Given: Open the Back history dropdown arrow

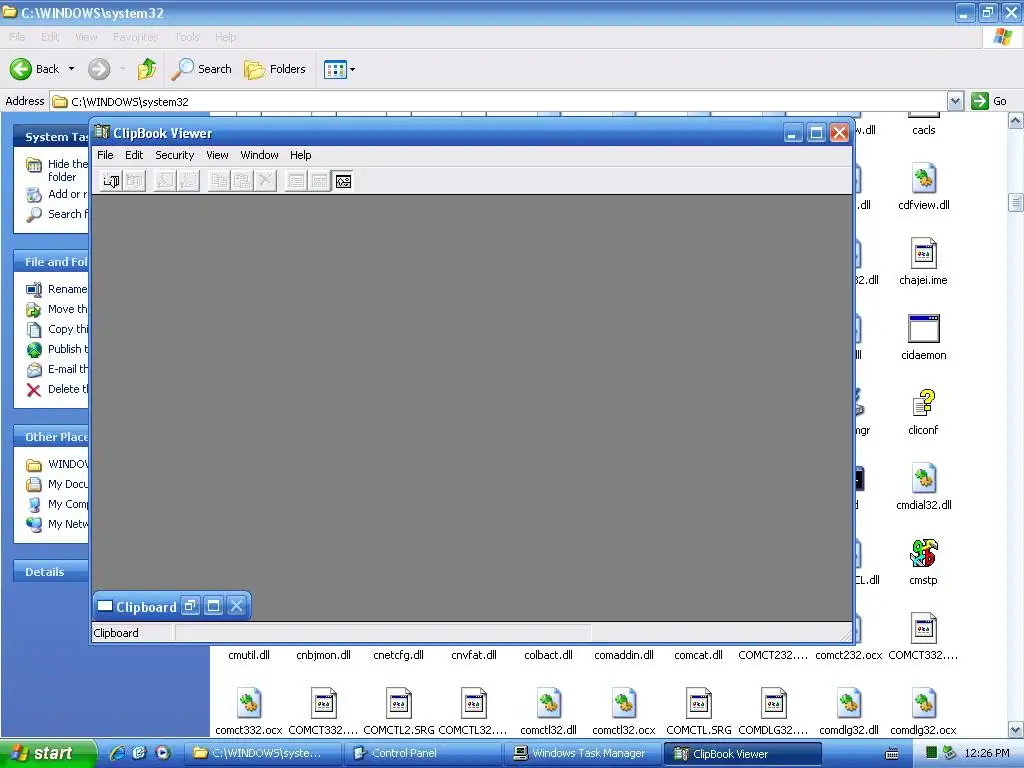Looking at the screenshot, I should [71, 69].
